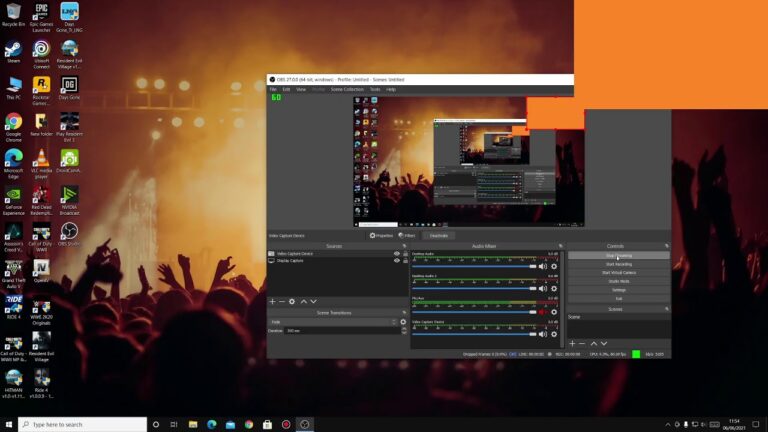Screen dimensions: 768x432
Task: Toggle visibility of Display Capture source
Action: pos(396,260)
